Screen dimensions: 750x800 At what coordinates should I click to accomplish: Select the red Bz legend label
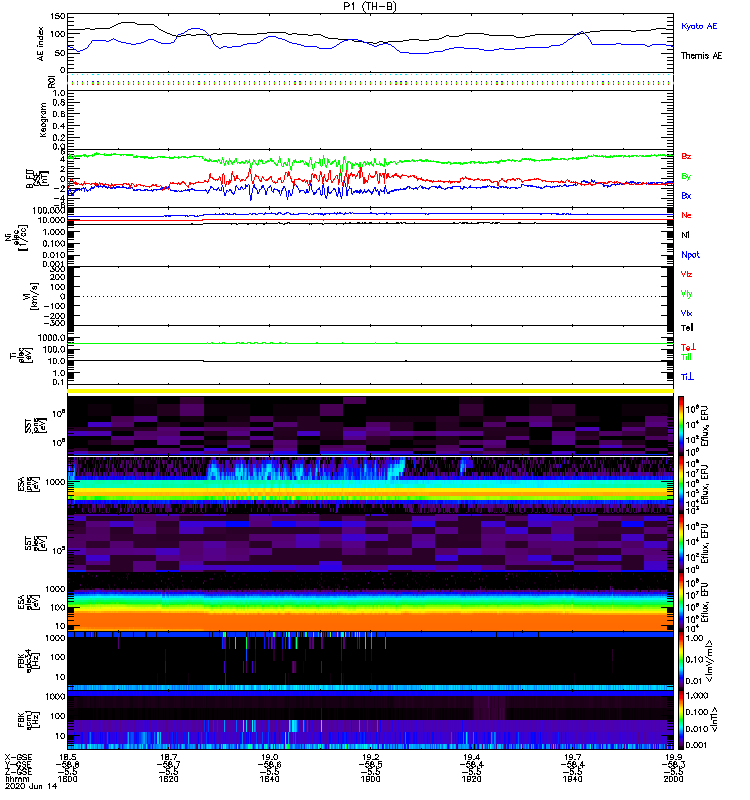pyautogui.click(x=686, y=156)
